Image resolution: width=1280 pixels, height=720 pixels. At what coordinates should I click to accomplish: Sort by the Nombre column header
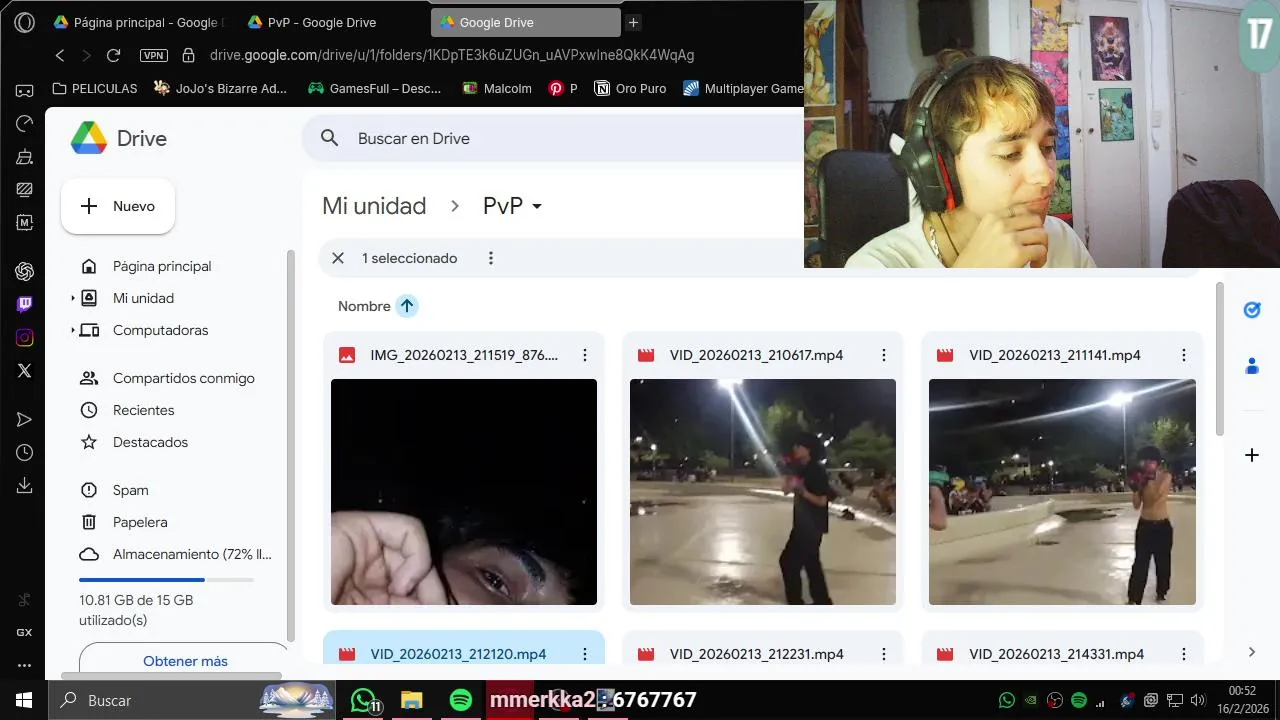364,306
